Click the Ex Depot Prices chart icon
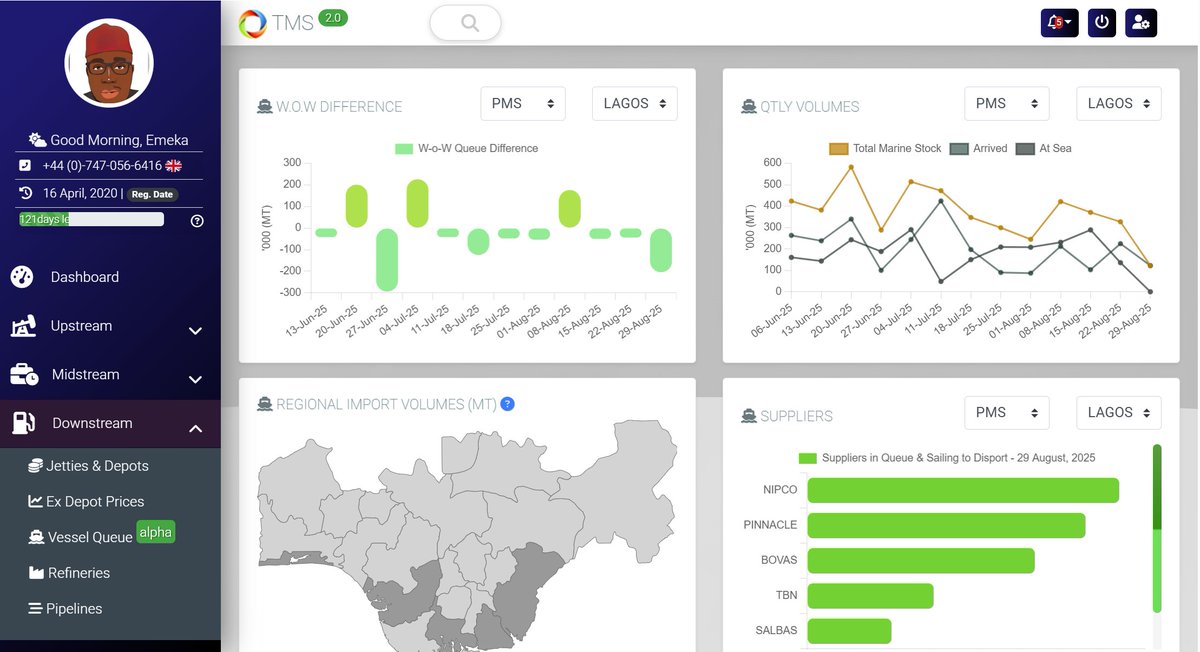The height and width of the screenshot is (652, 1200). tap(35, 502)
